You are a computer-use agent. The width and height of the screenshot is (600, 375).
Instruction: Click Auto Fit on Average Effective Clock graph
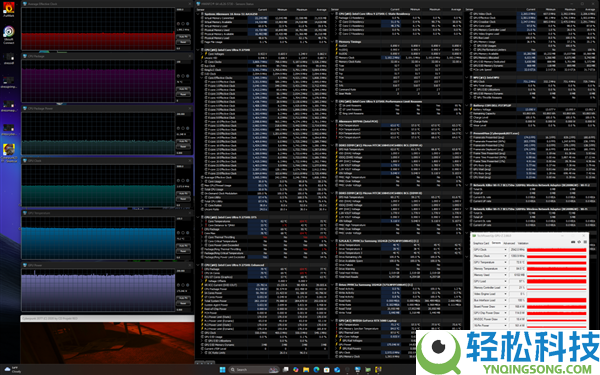pyautogui.click(x=183, y=37)
